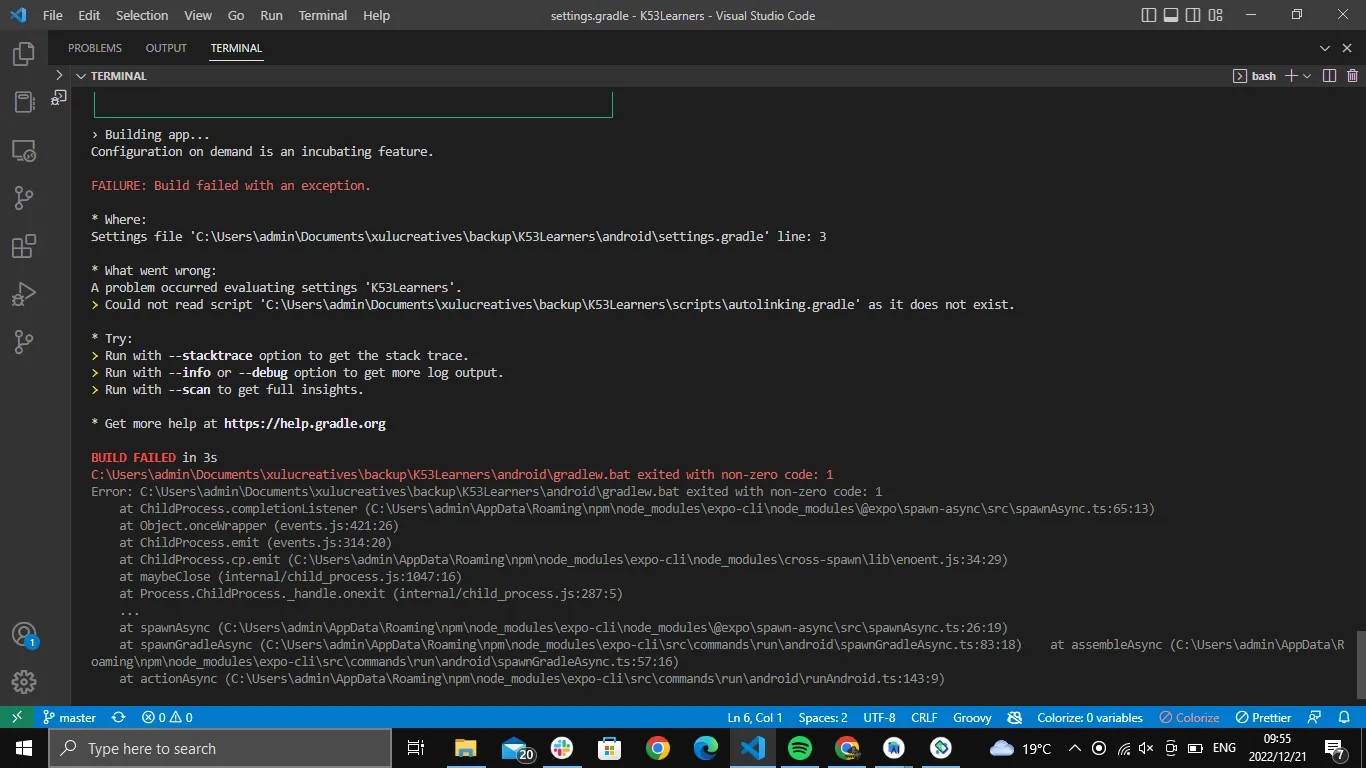
Task: Open the Remote Explorer view
Action: tap(24, 150)
